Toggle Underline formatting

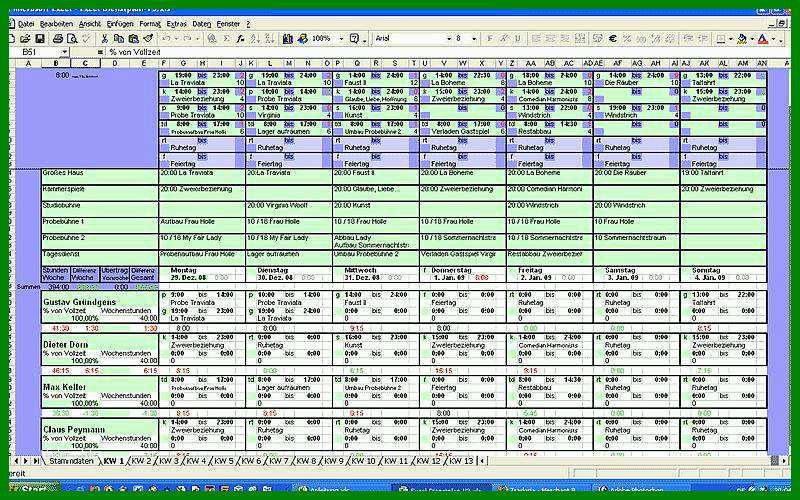tap(517, 39)
